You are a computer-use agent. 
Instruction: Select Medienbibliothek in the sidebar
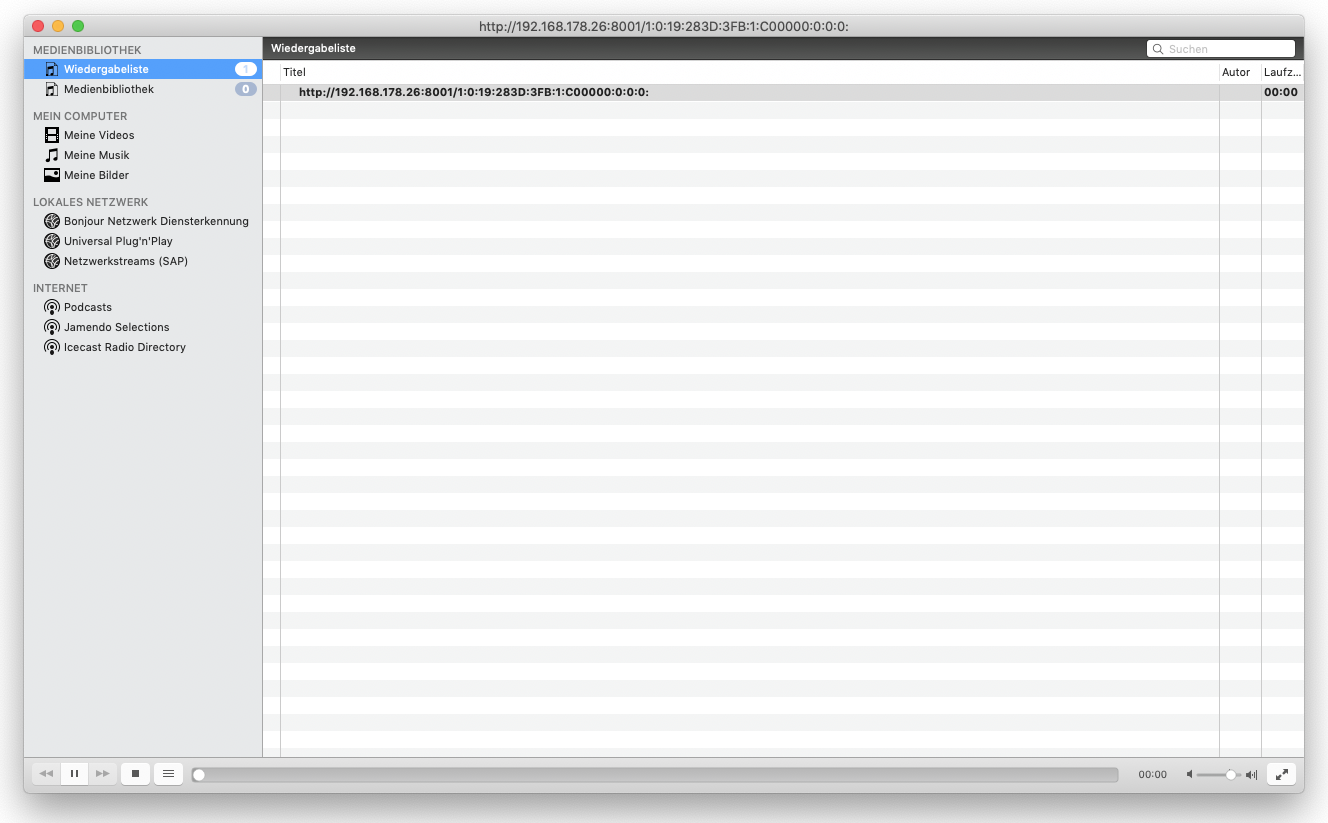pos(108,89)
